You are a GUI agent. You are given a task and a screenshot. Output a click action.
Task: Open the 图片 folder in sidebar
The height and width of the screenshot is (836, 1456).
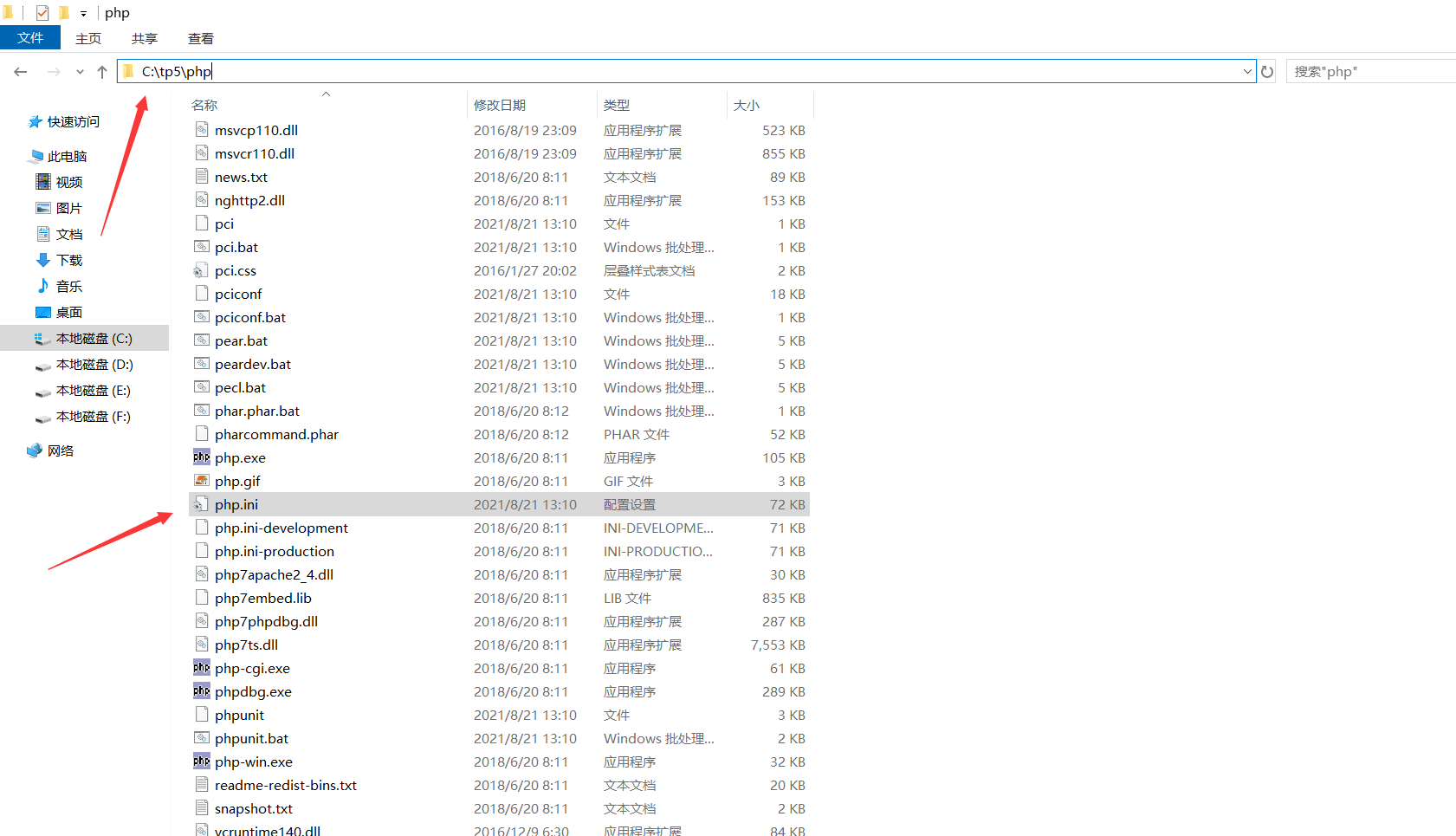coord(59,208)
